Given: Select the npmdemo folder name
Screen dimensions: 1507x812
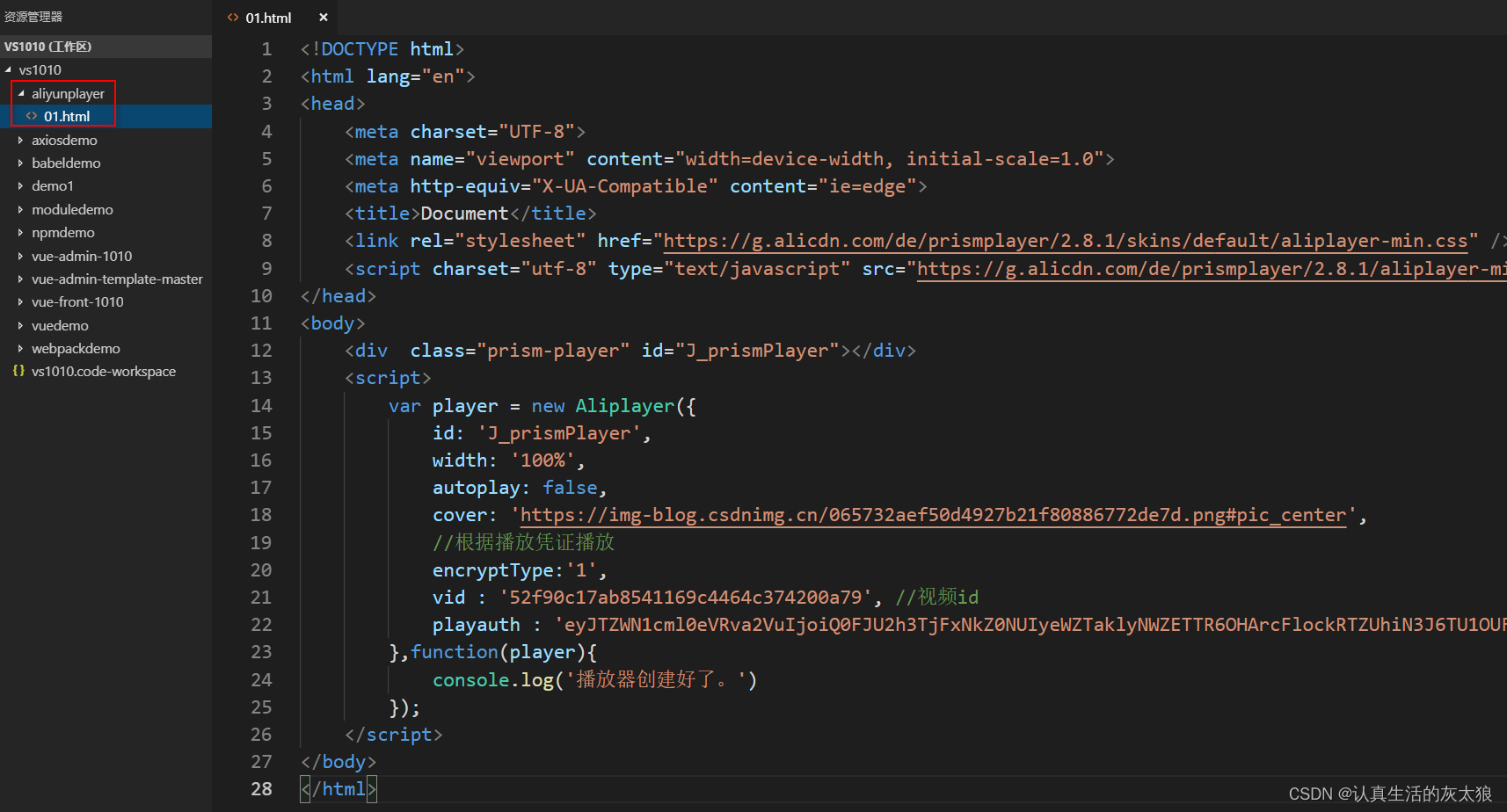Looking at the screenshot, I should pos(63,232).
